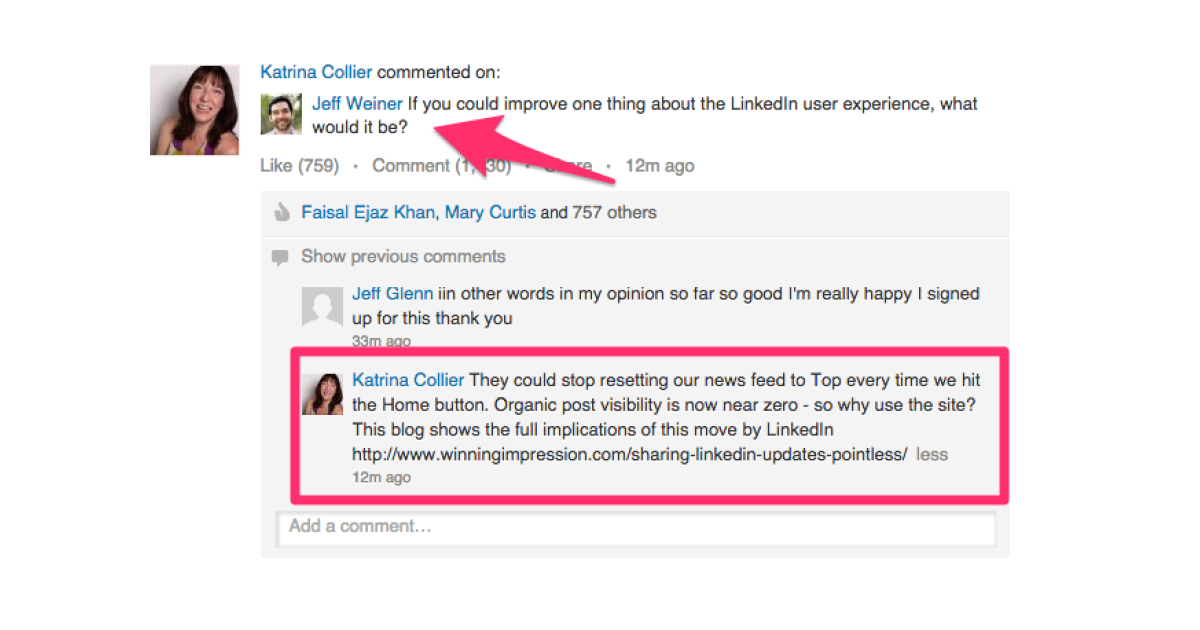Image resolution: width=1200 pixels, height=630 pixels.
Task: Open Faisal Ejaz Khan's profile
Action: (368, 212)
